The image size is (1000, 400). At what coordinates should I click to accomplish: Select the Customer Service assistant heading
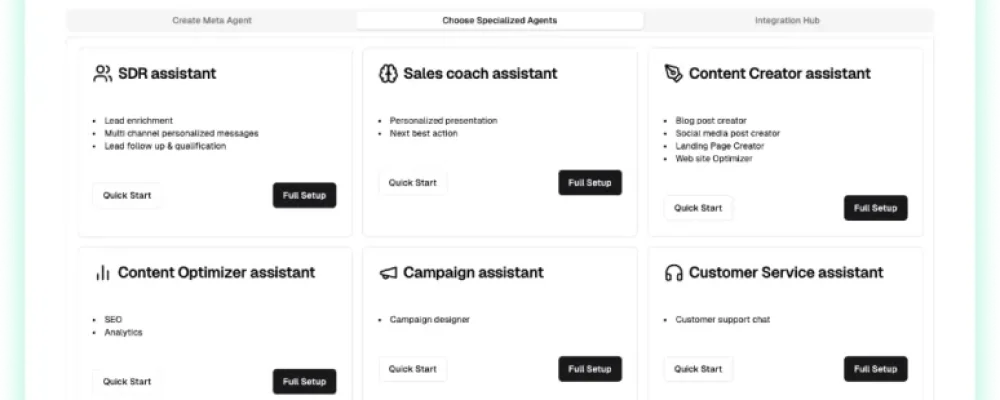pos(786,273)
